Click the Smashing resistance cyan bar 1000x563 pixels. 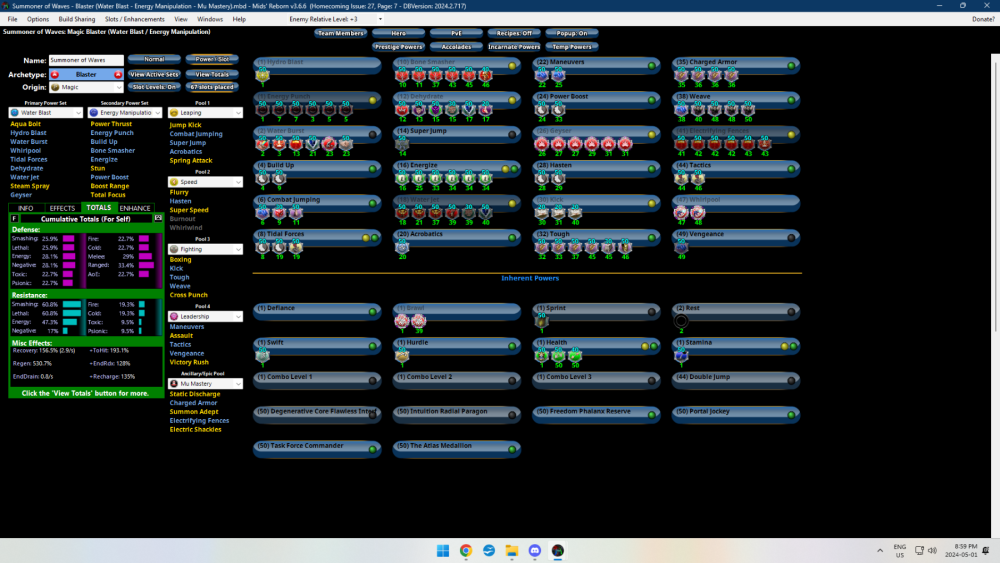pyautogui.click(x=71, y=304)
